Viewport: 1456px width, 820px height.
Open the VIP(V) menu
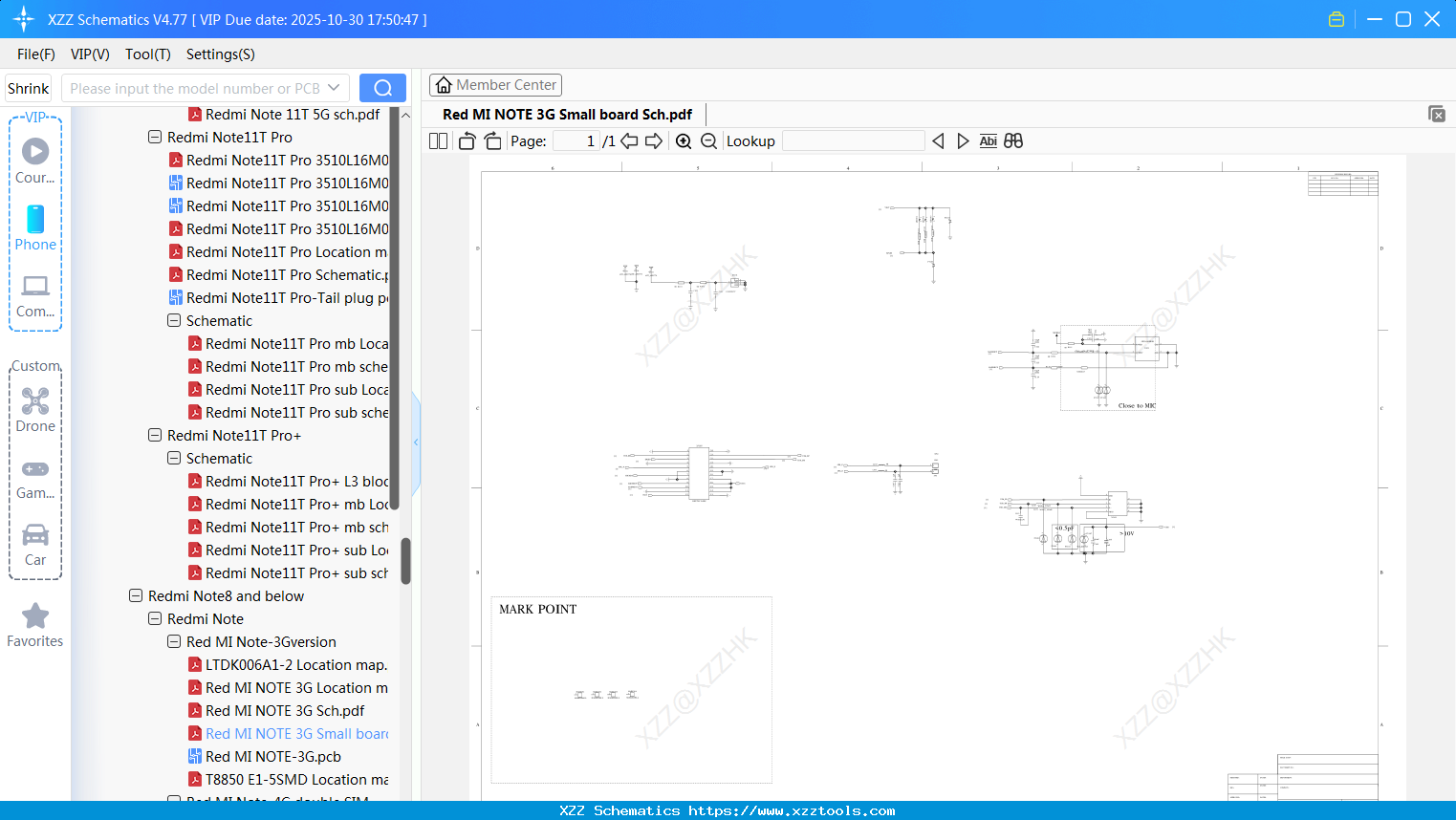(90, 54)
